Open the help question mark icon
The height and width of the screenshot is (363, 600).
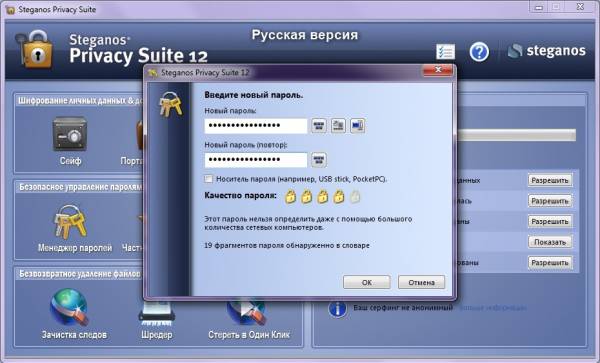(x=479, y=52)
